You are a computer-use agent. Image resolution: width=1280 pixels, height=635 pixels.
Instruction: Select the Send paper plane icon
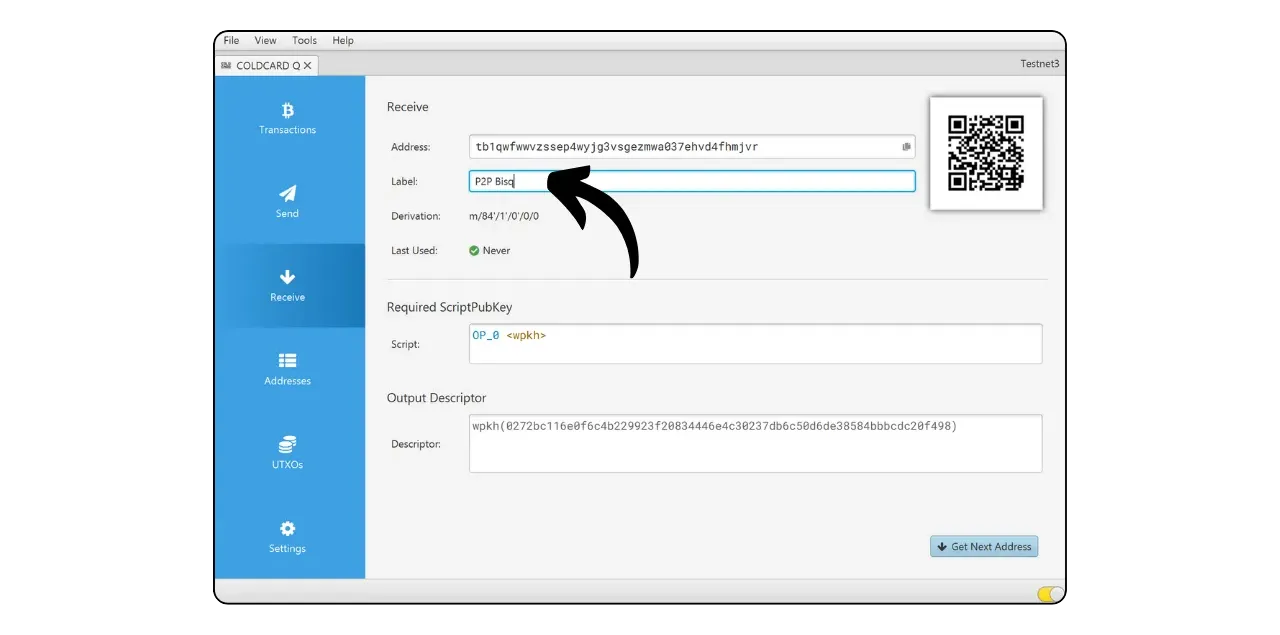pos(287,193)
